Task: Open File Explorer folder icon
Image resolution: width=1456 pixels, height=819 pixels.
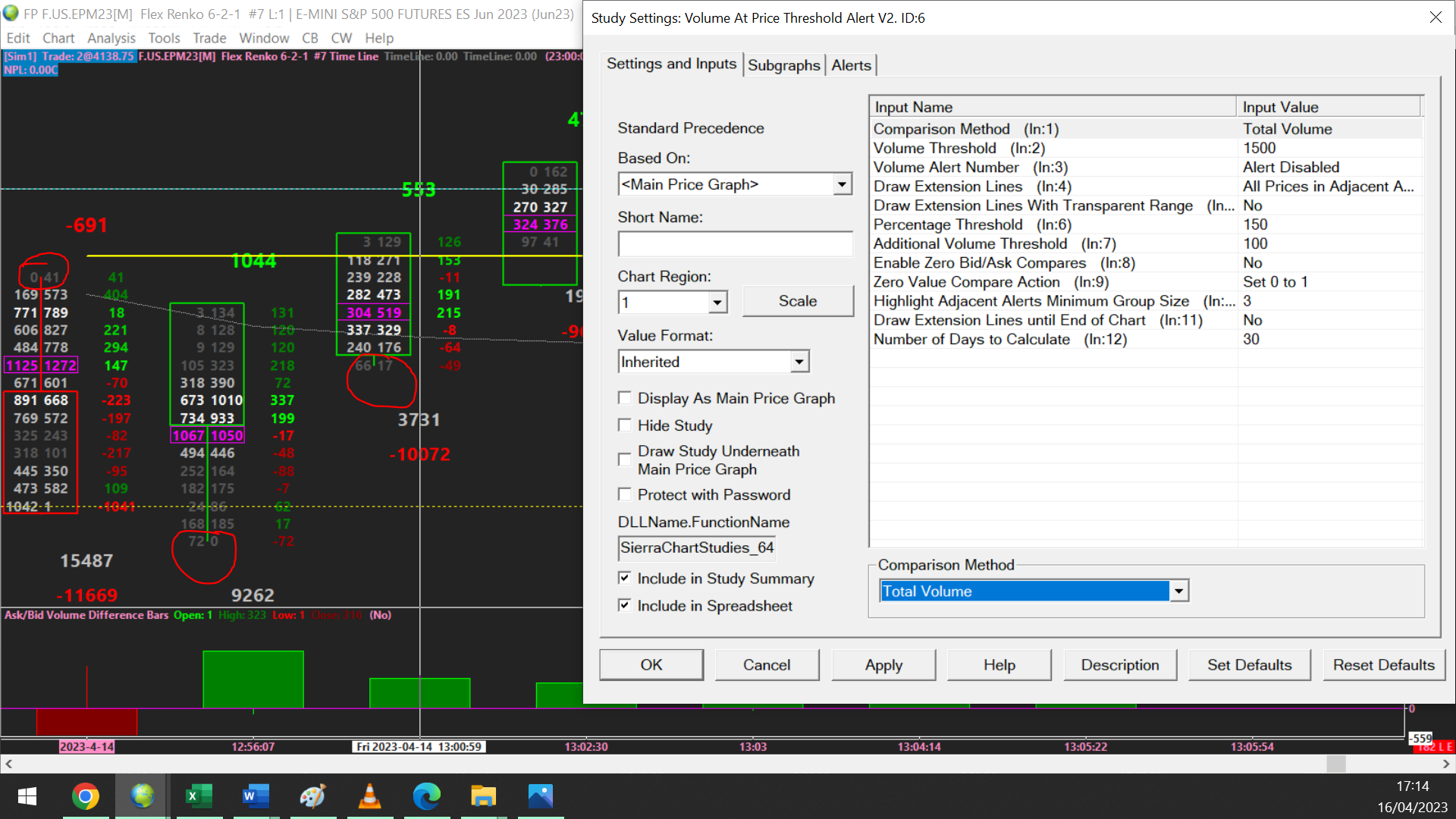Action: (483, 796)
